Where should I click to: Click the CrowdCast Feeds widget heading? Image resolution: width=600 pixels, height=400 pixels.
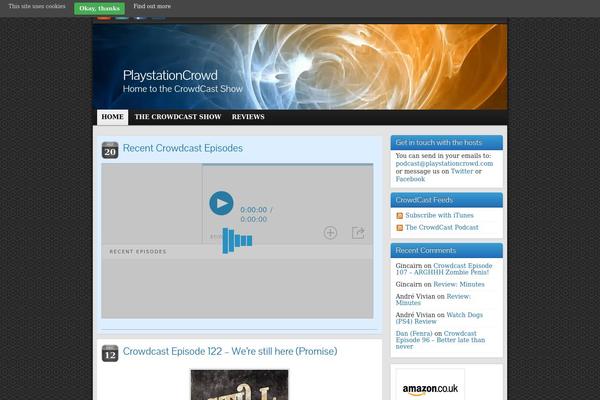tap(424, 200)
